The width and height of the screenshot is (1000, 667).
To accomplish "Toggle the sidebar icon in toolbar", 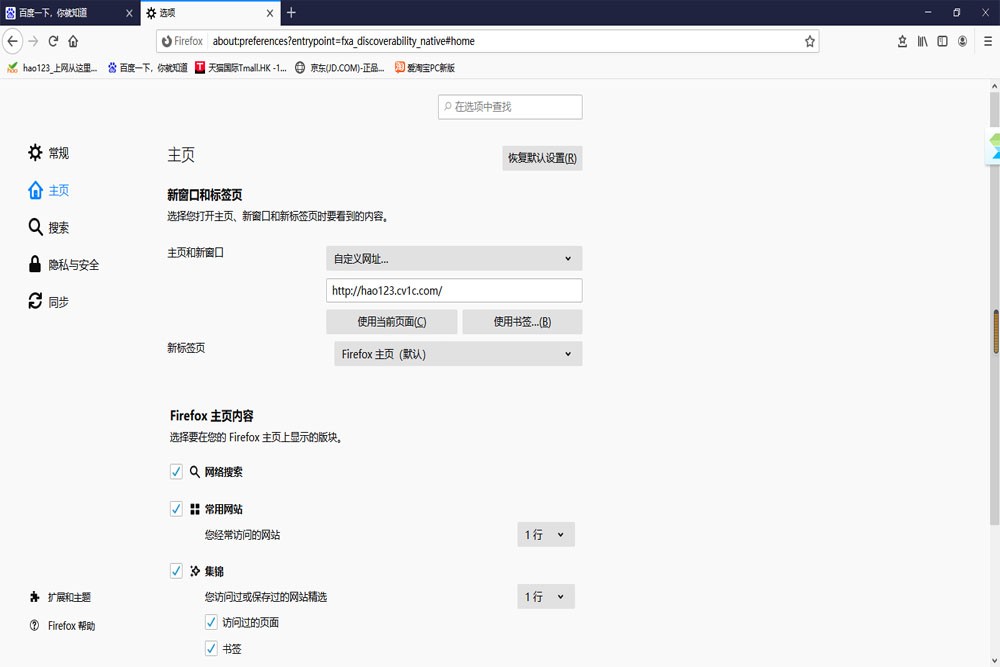I will pos(942,41).
